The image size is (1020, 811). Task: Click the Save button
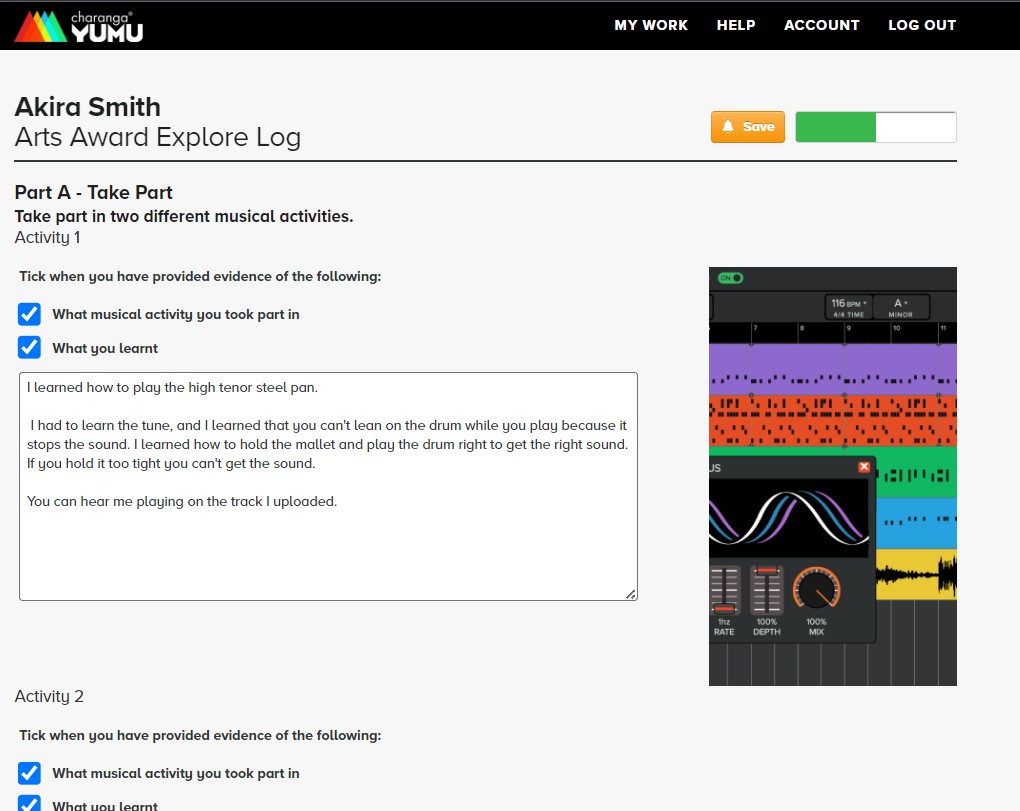pos(748,126)
